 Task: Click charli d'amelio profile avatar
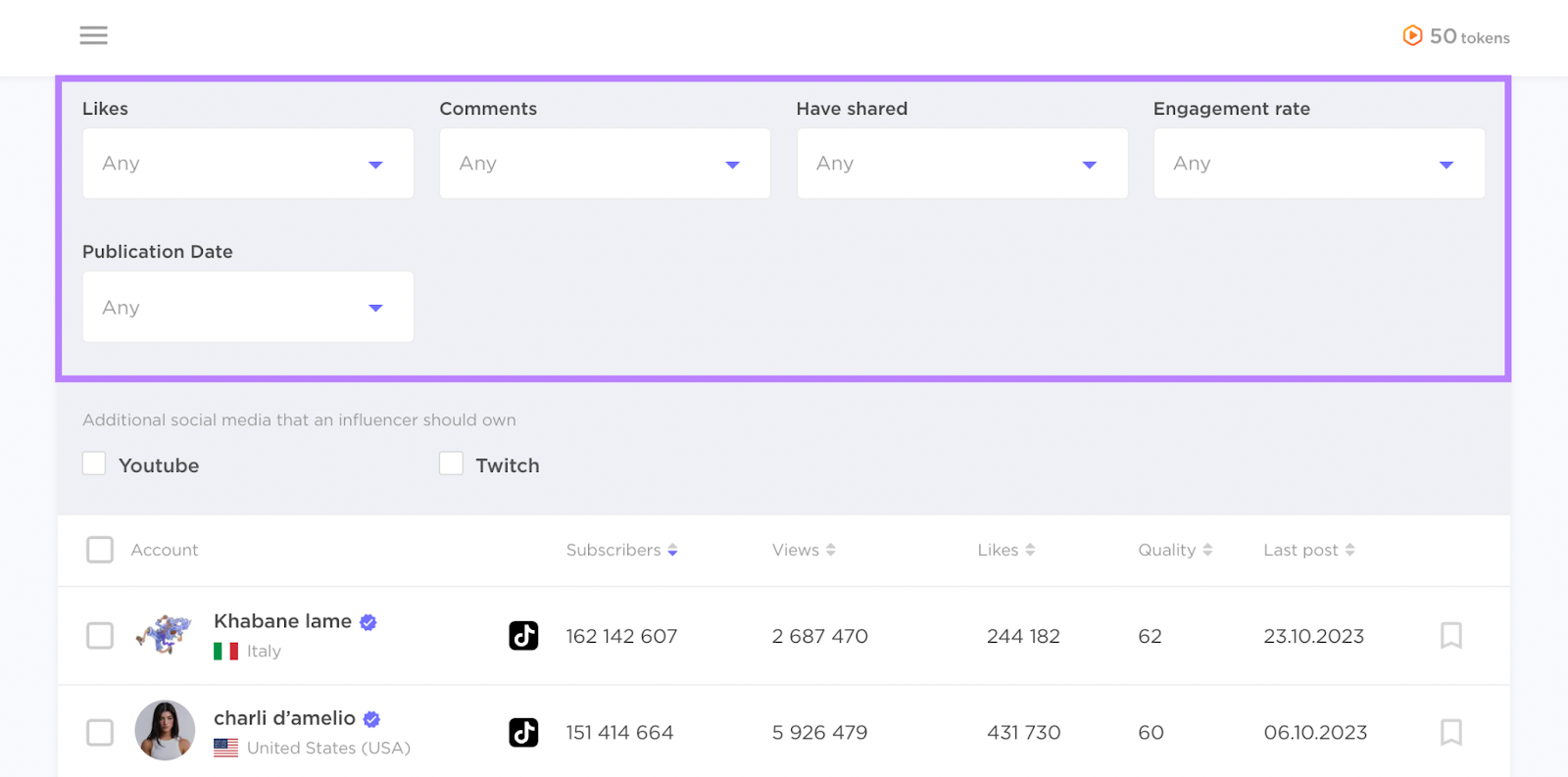165,731
